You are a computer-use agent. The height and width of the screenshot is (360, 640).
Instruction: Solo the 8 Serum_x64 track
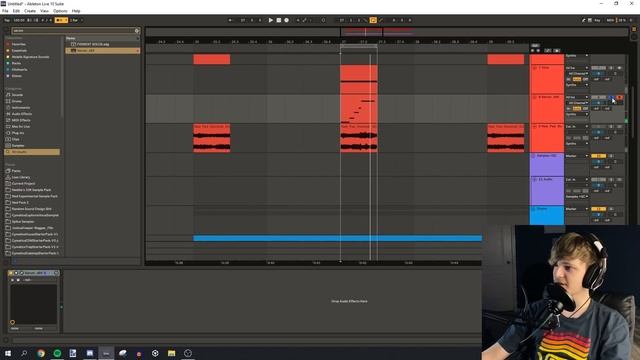point(611,97)
